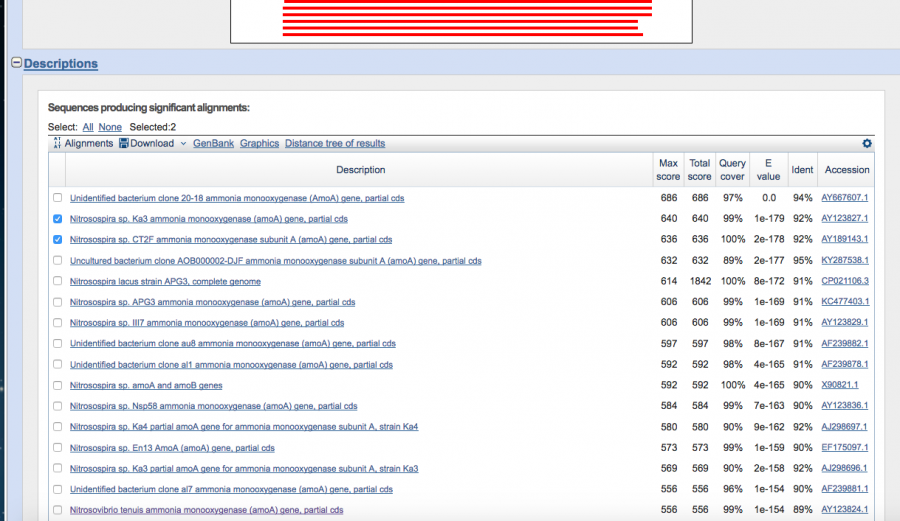Open Nitrosospira sp. III7 description link
Viewport: 900px width, 521px height.
pyautogui.click(x=207, y=322)
